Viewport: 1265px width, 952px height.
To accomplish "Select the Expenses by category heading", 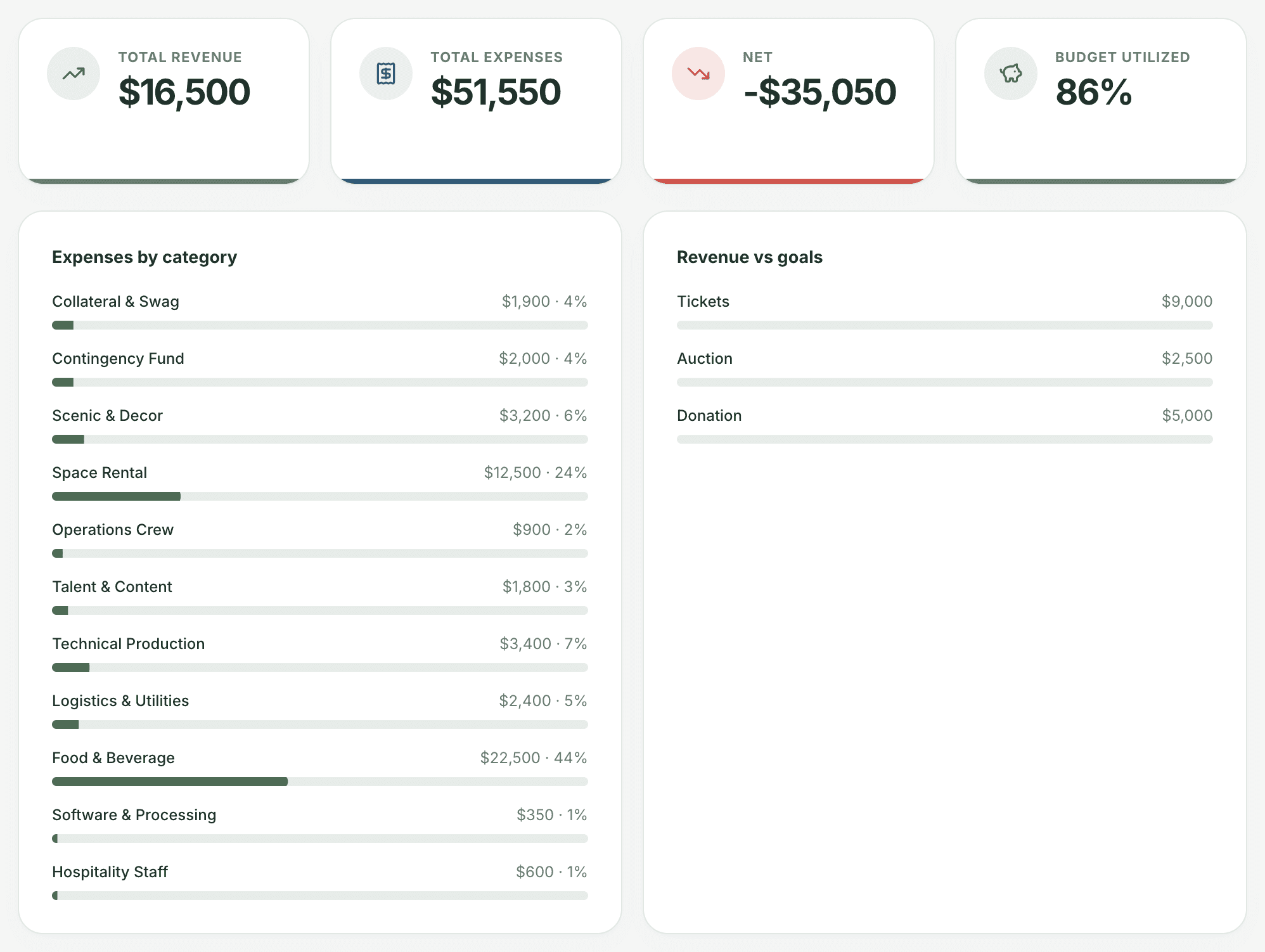I will coord(144,257).
